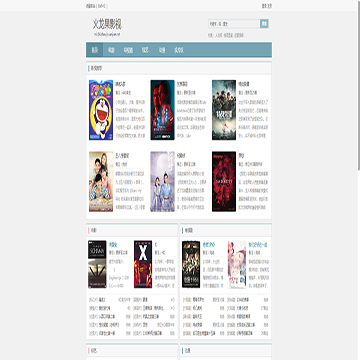This screenshot has height=360, width=360.
Task: Open the gold-on-black drama poster in TV section
Action: 191,264
